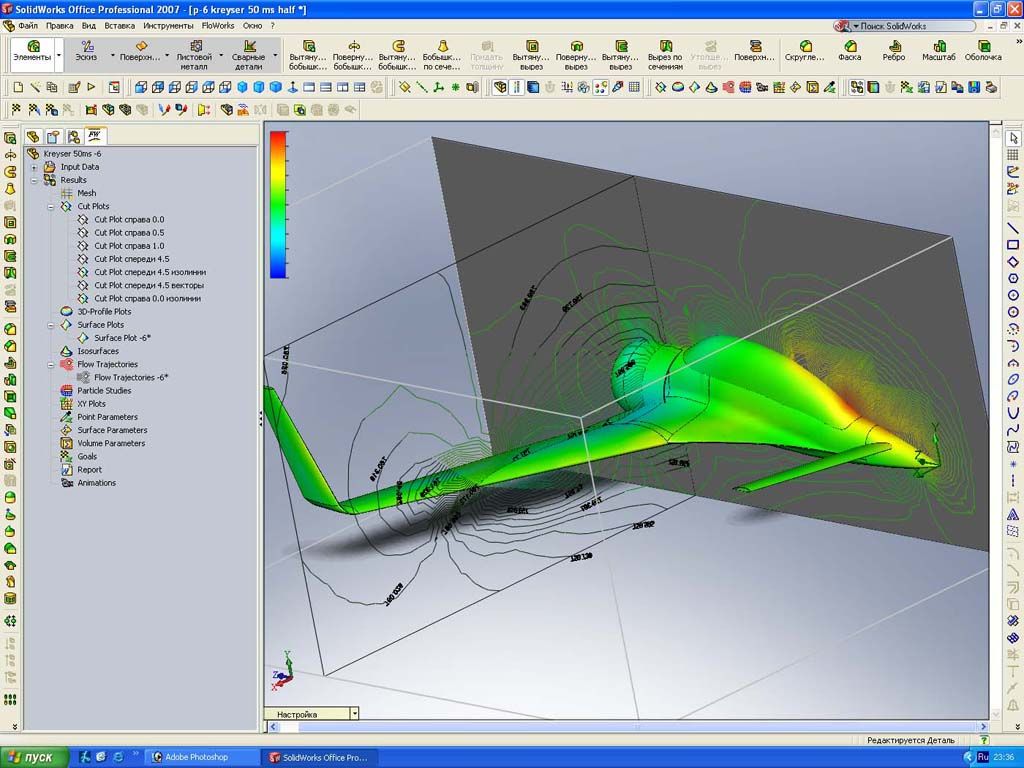
Task: Click the Вырез по сечениям tool icon
Action: coord(664,46)
